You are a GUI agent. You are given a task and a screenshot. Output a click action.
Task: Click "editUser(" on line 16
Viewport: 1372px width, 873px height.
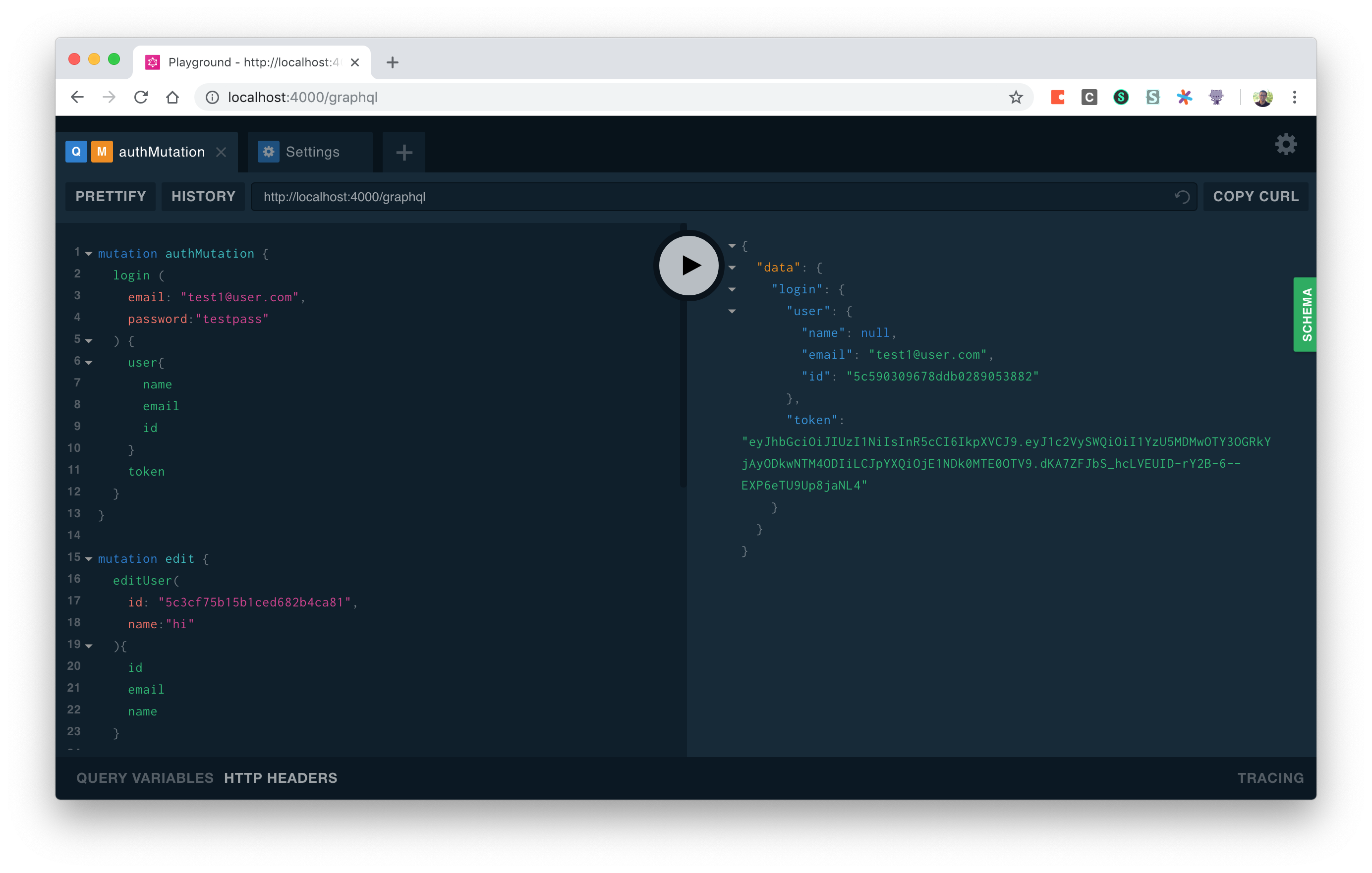[x=146, y=581]
